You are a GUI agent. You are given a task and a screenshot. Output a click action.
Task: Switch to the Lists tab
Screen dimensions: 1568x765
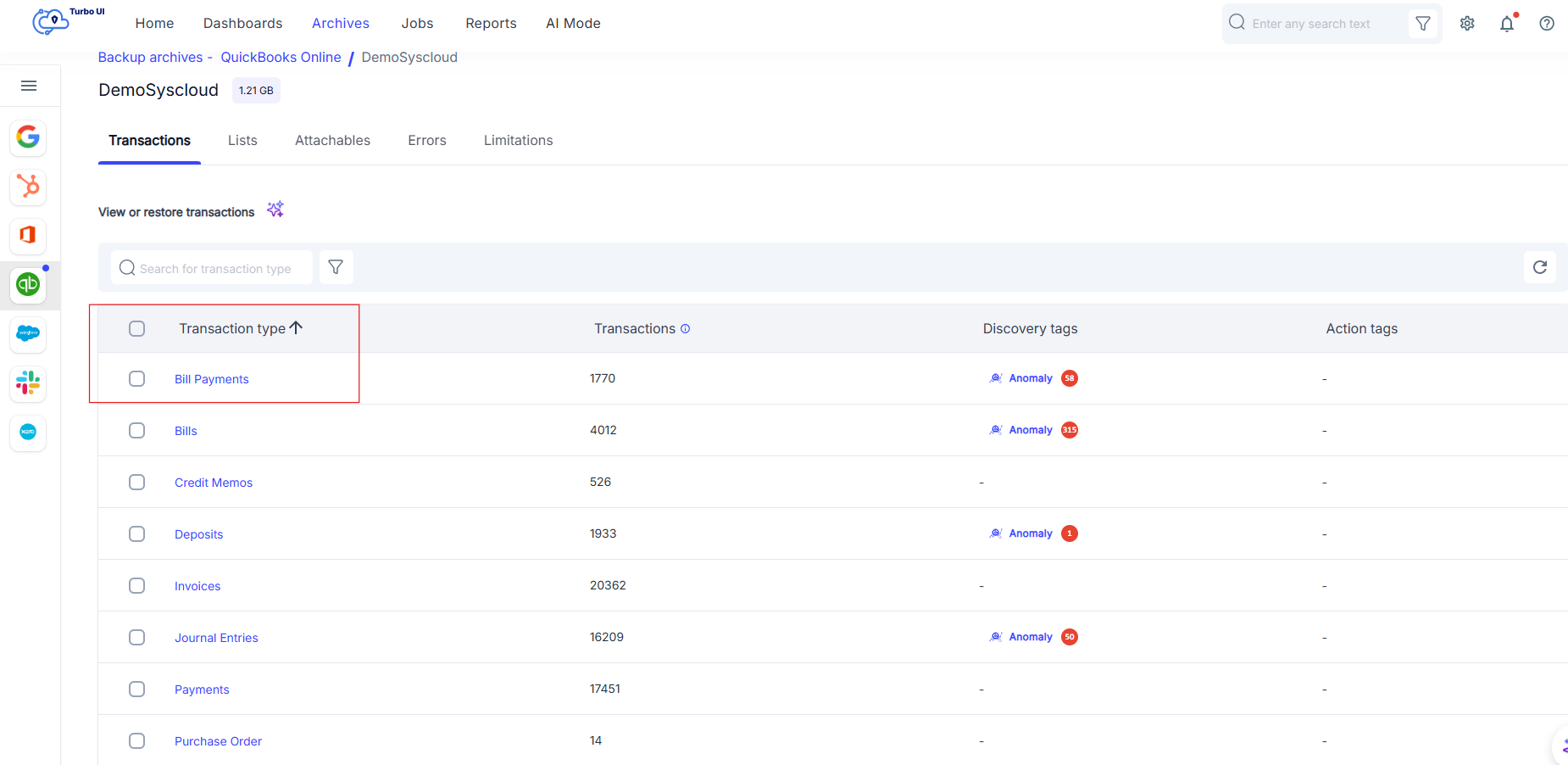click(x=242, y=141)
